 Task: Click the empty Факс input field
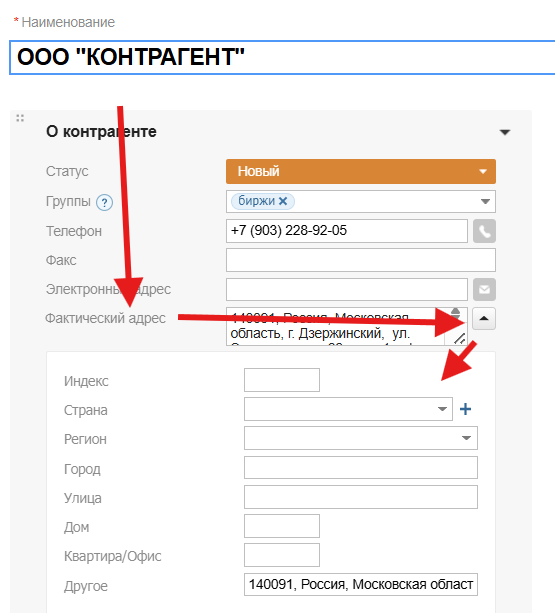[361, 260]
